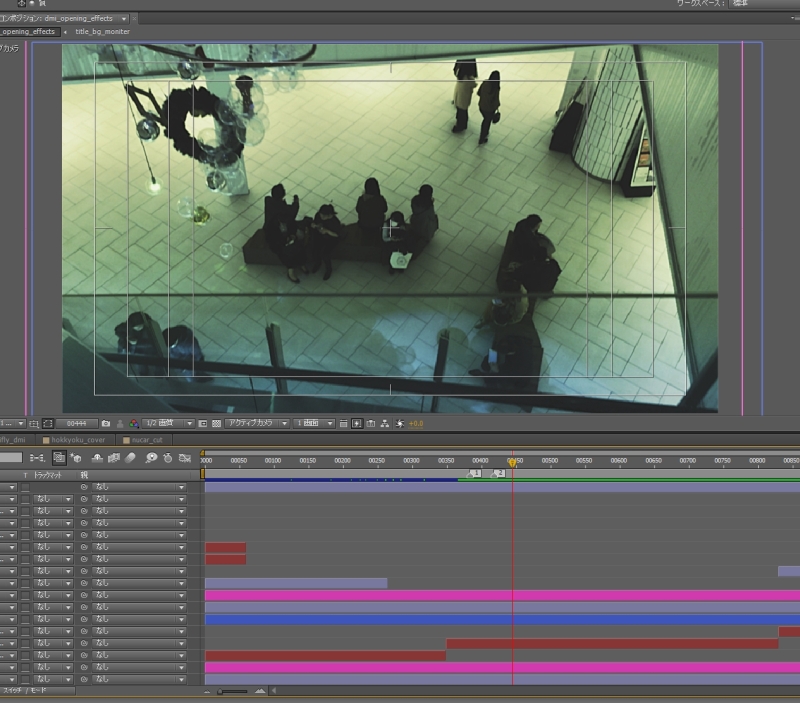The height and width of the screenshot is (703, 800).
Task: Open the graph editor icon in timeline
Action: [185, 458]
